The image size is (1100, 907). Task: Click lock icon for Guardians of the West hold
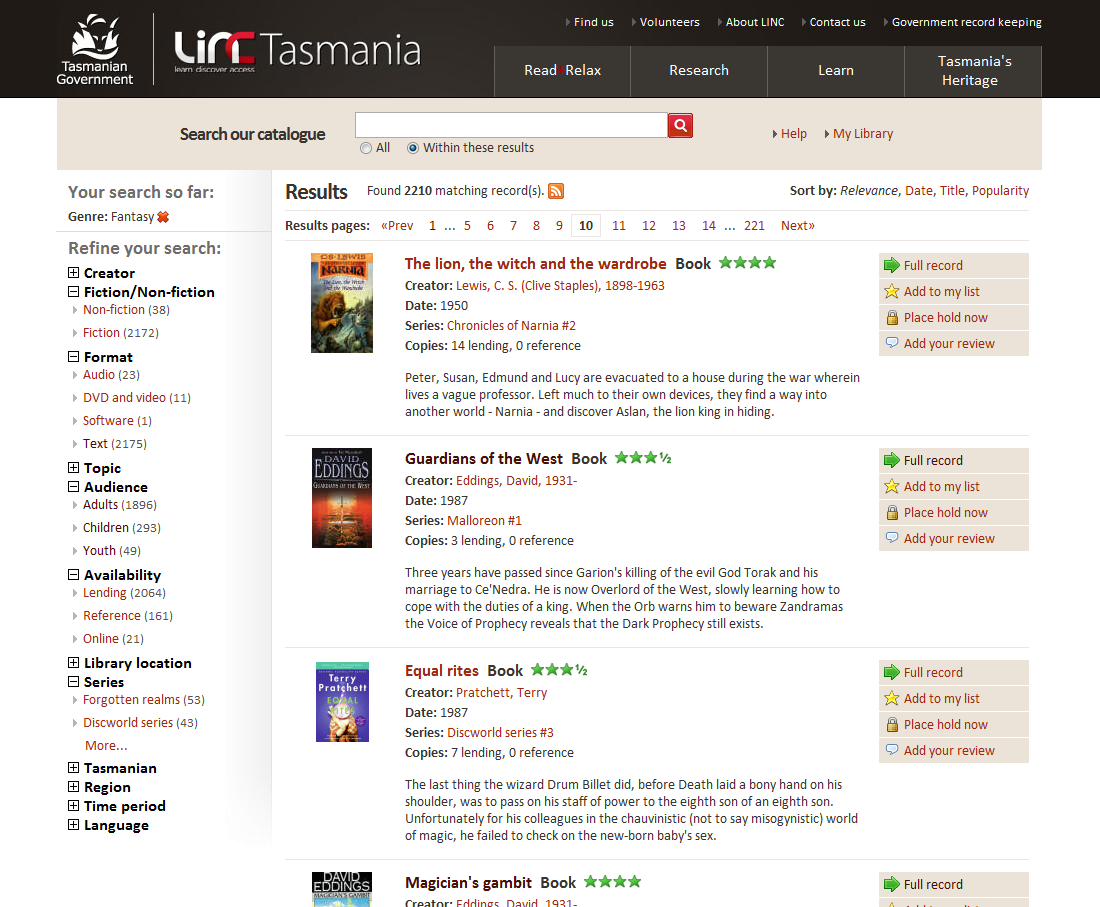coord(892,513)
